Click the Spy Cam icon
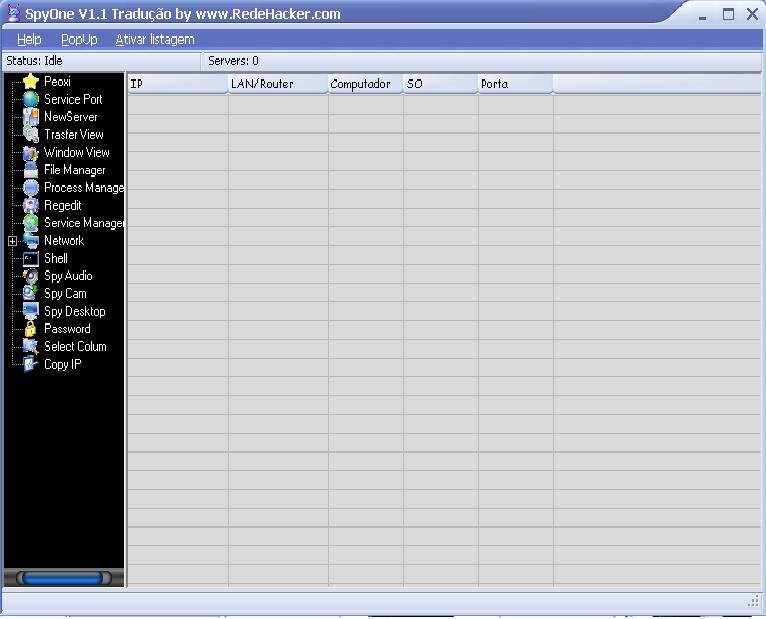 pyautogui.click(x=31, y=294)
